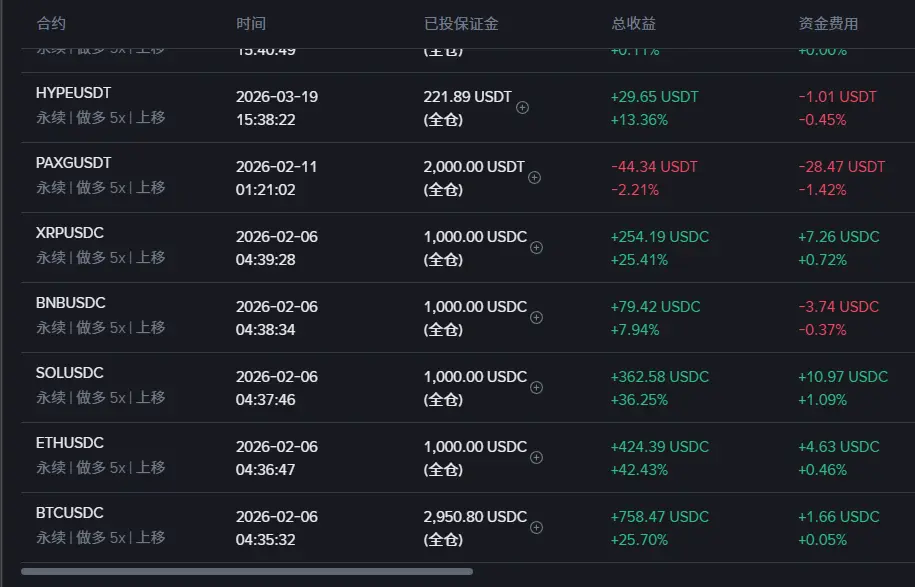915x587 pixels.
Task: Click the 已投保证金 column header
Action: click(x=461, y=23)
